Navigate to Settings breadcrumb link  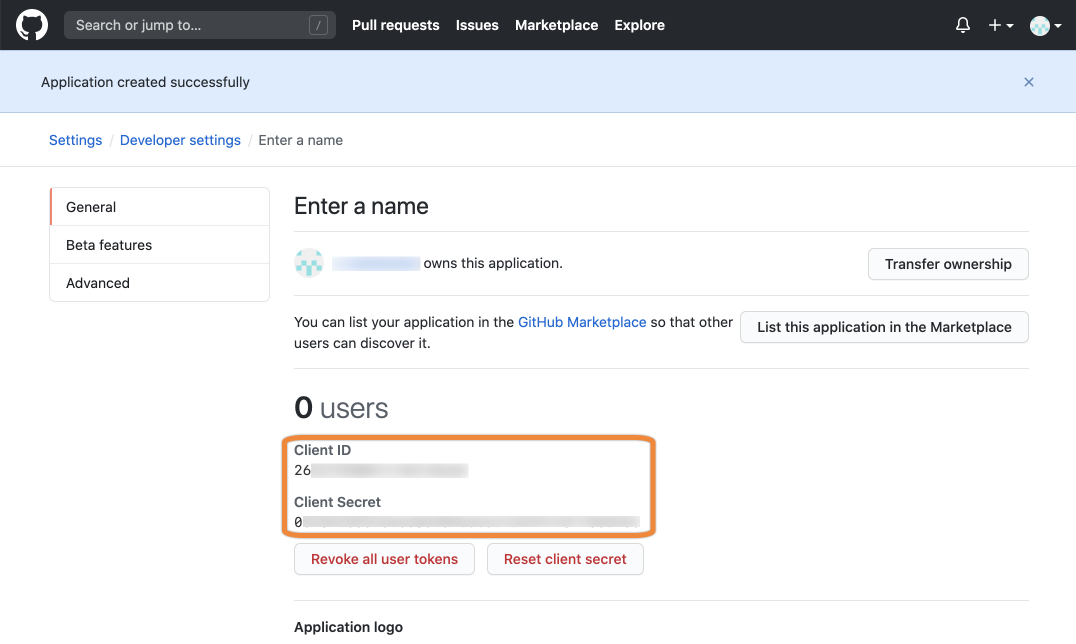point(75,140)
